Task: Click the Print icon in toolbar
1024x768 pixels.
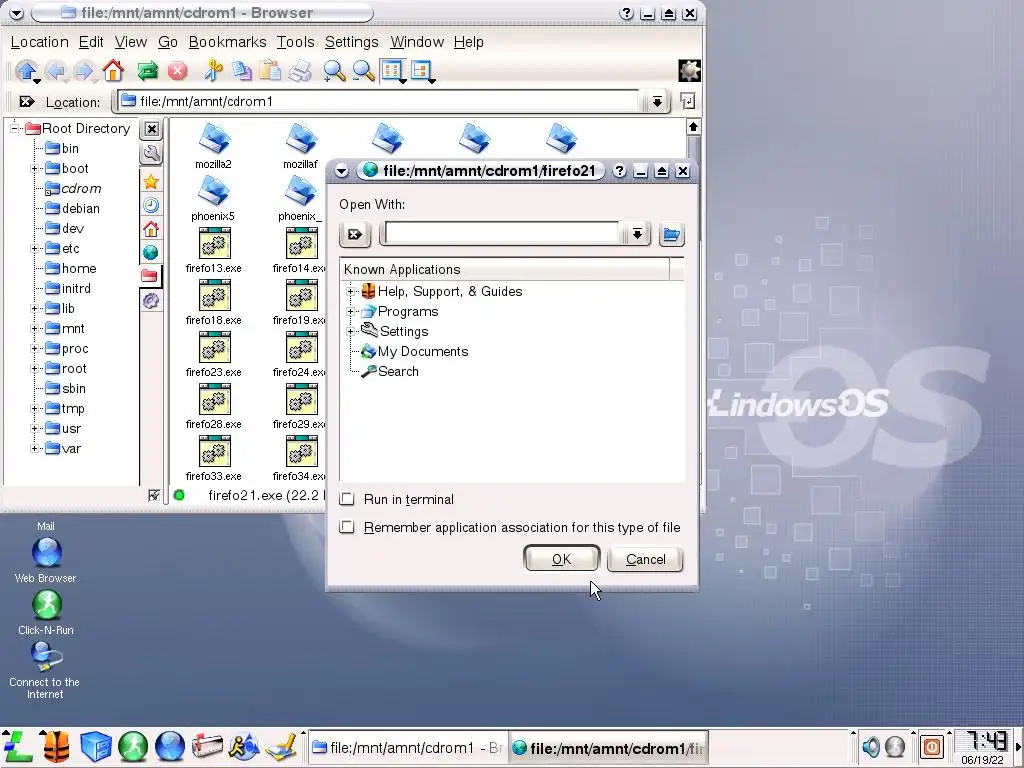Action: (300, 71)
